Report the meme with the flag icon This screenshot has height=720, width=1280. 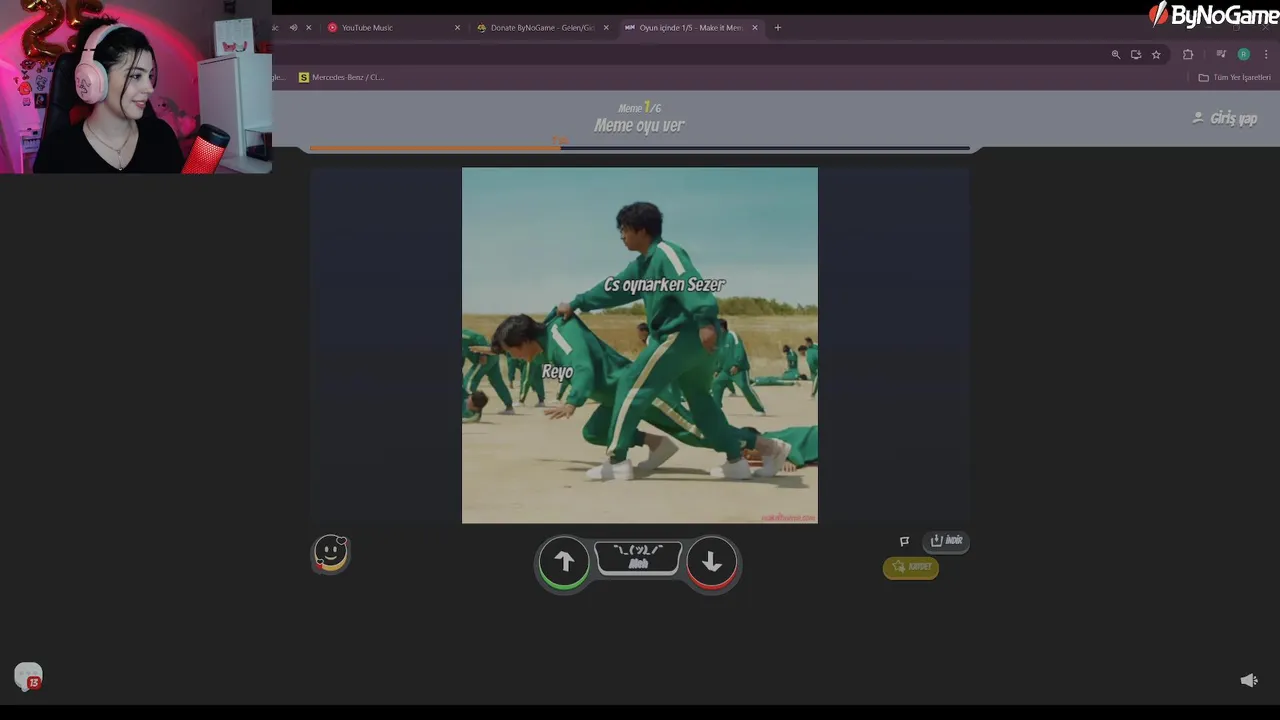tap(904, 541)
